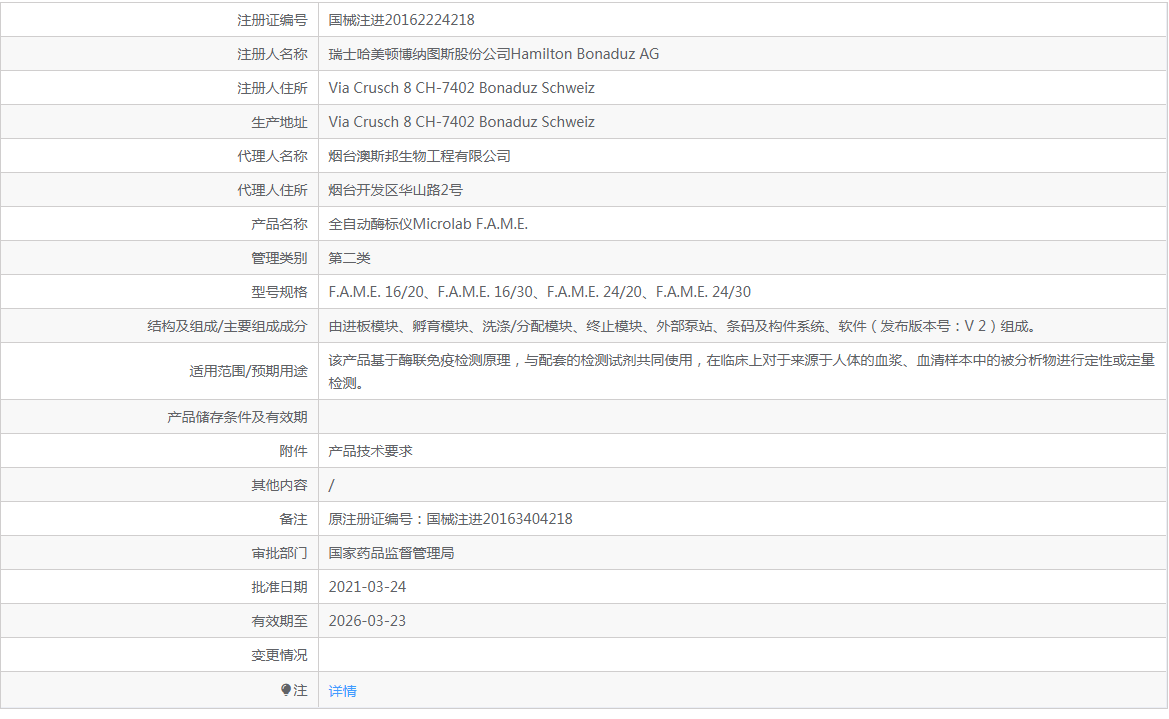Select agent address 烟台开发区华山路2号
Viewport: 1169px width, 719px height.
point(395,190)
